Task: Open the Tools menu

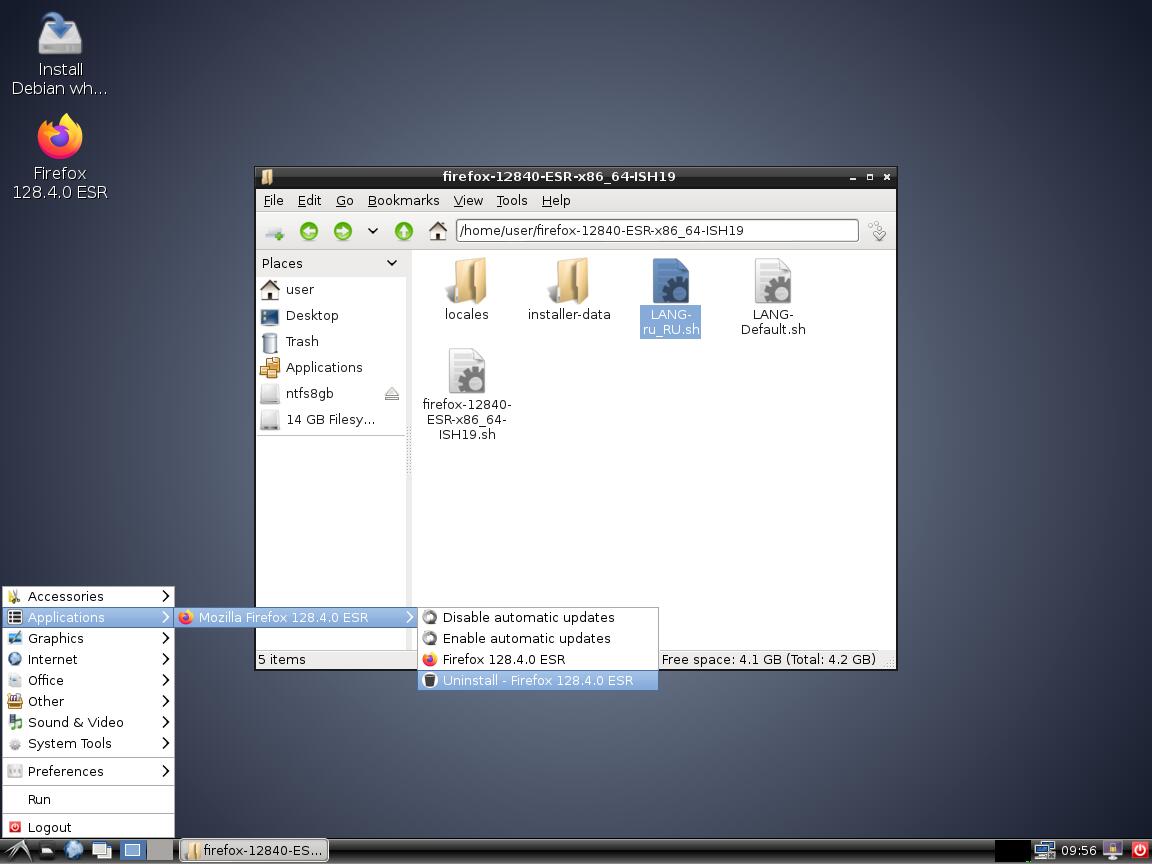Action: click(x=511, y=201)
